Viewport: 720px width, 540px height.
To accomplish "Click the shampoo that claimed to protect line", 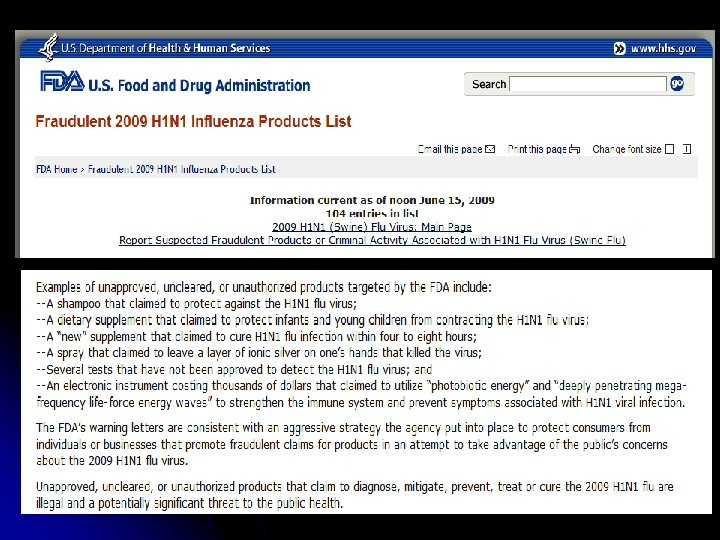I will coord(197,304).
